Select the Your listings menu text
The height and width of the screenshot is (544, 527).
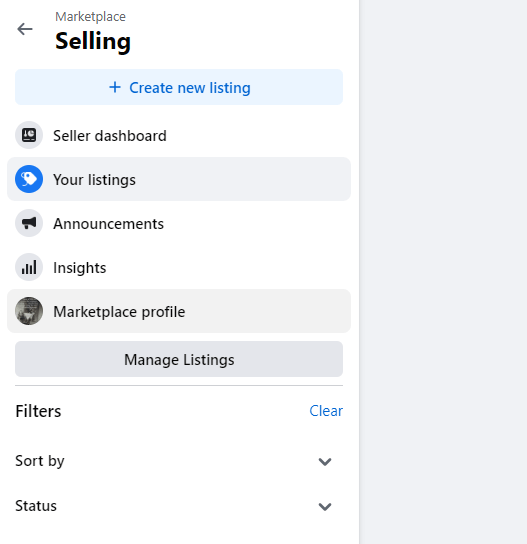(x=94, y=180)
